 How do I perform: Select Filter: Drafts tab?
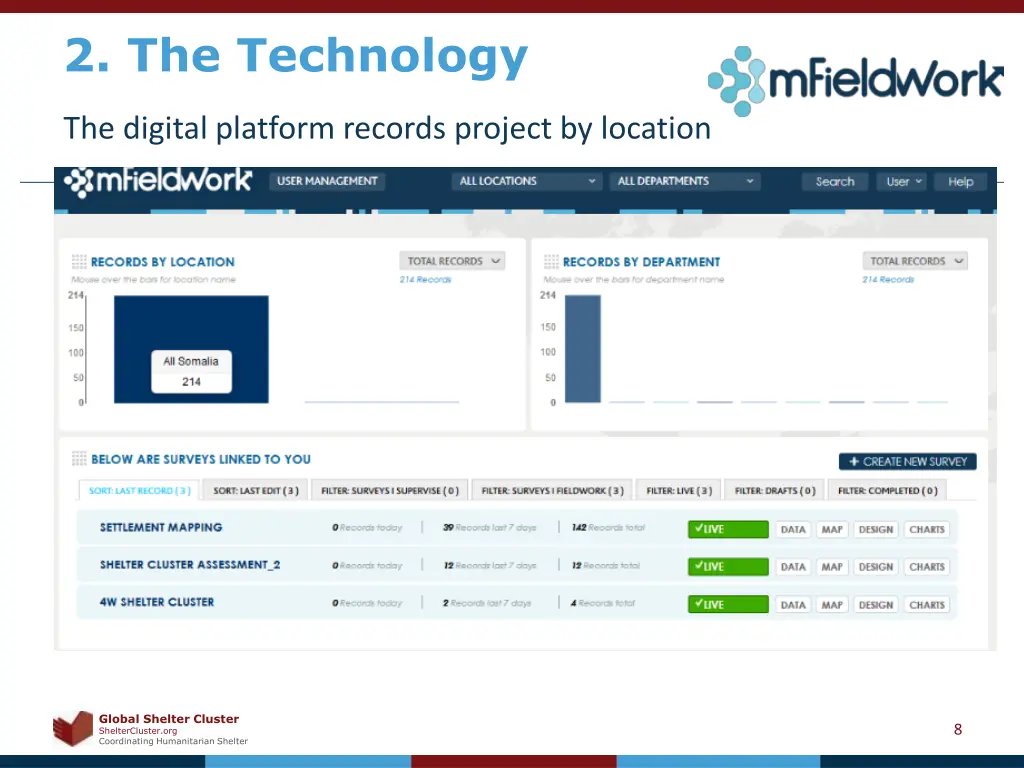coord(775,490)
